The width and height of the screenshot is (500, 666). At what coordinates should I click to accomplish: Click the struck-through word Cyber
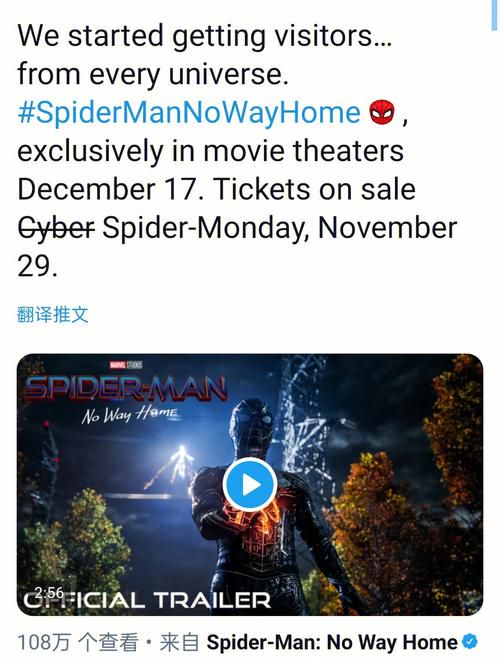(x=56, y=228)
